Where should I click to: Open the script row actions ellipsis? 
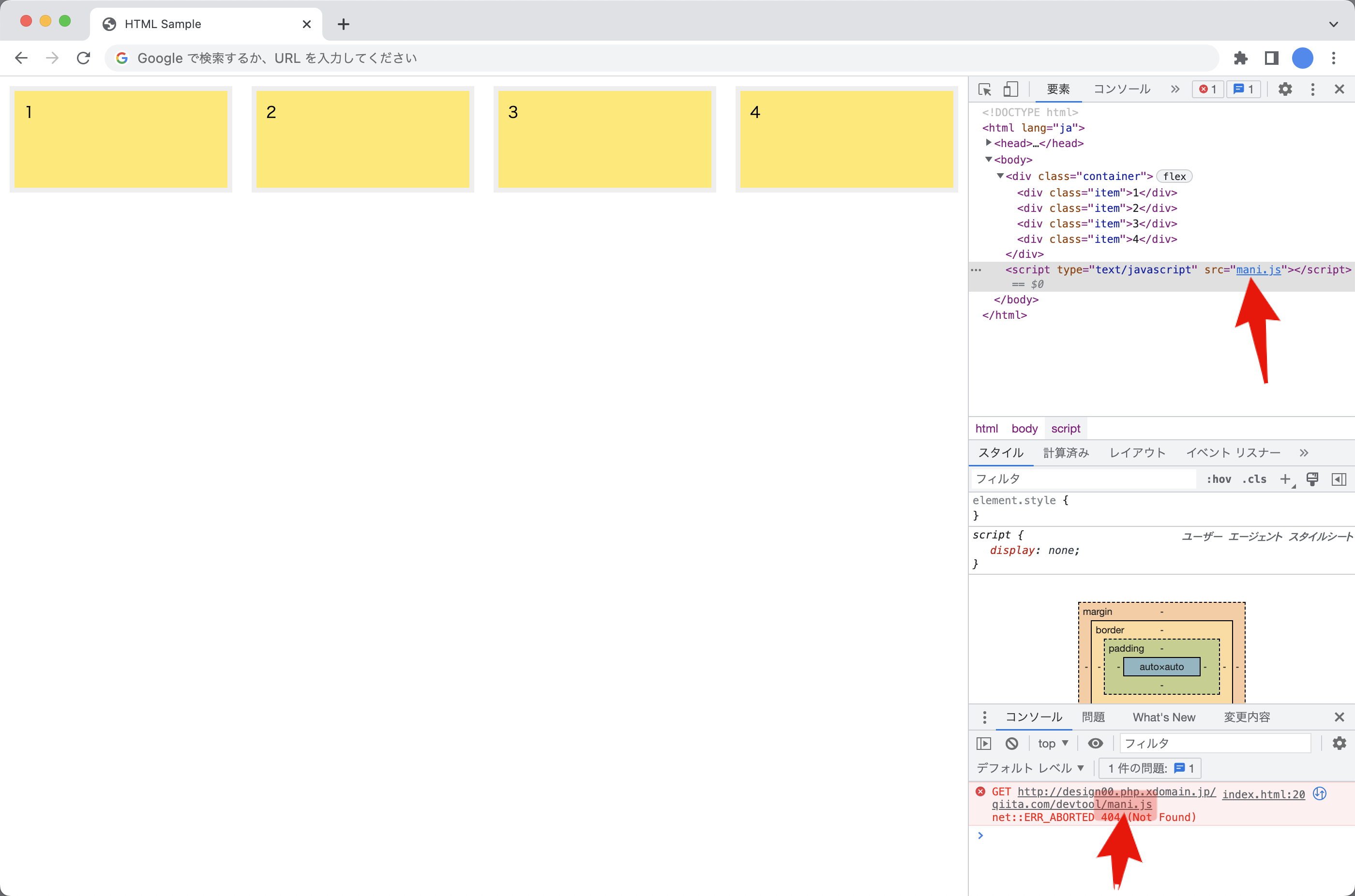(976, 269)
